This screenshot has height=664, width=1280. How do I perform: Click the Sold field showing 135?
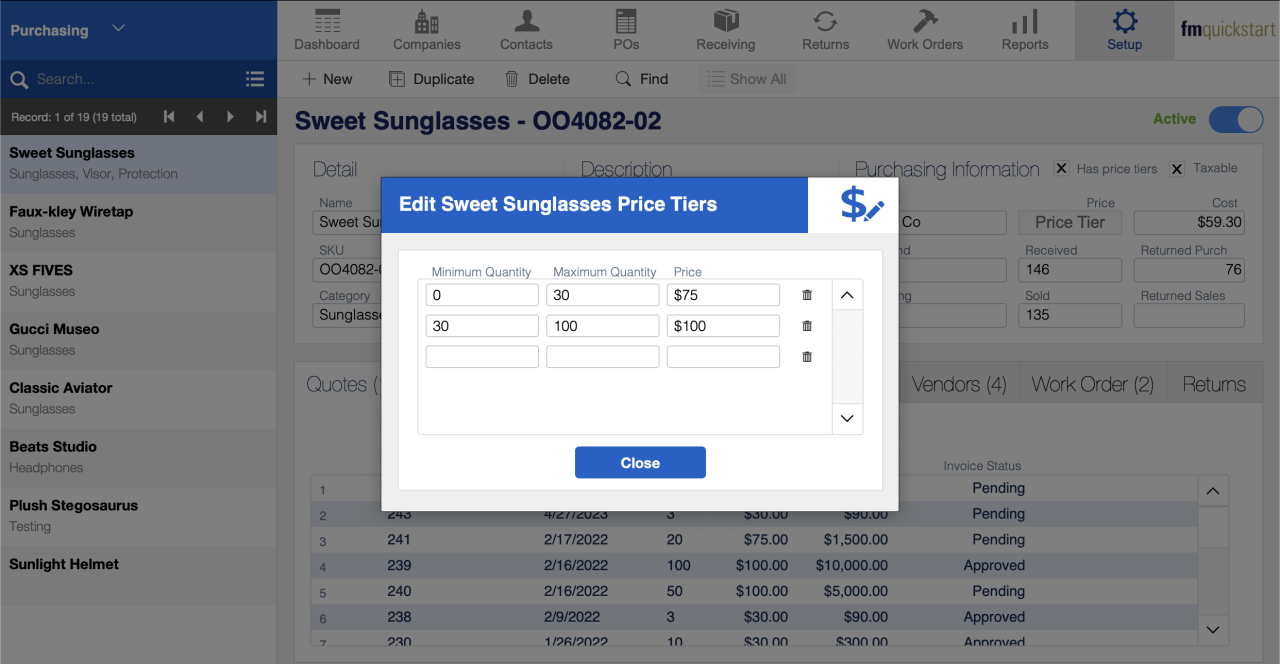pyautogui.click(x=1071, y=315)
